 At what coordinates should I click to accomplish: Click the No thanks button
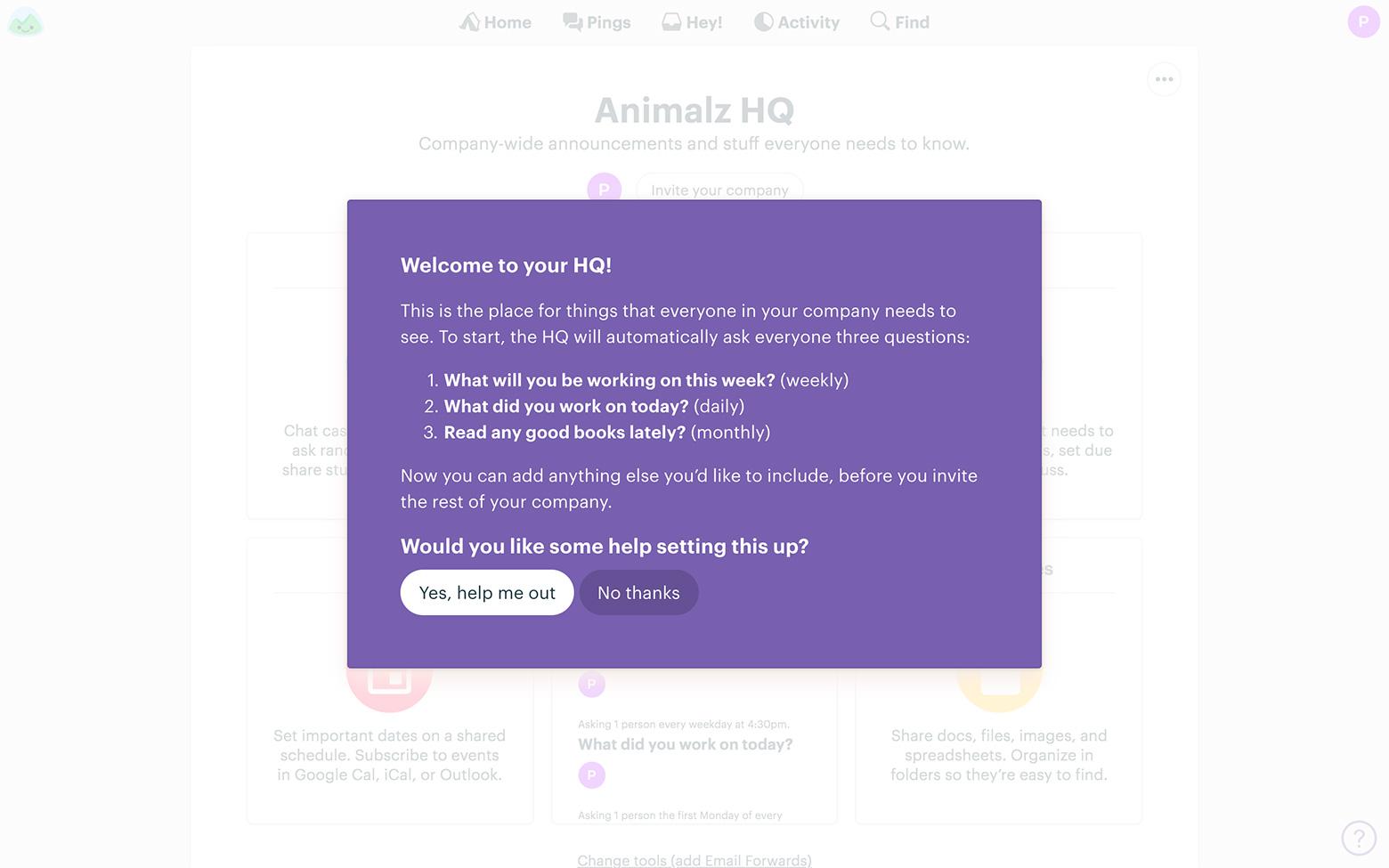[638, 593]
